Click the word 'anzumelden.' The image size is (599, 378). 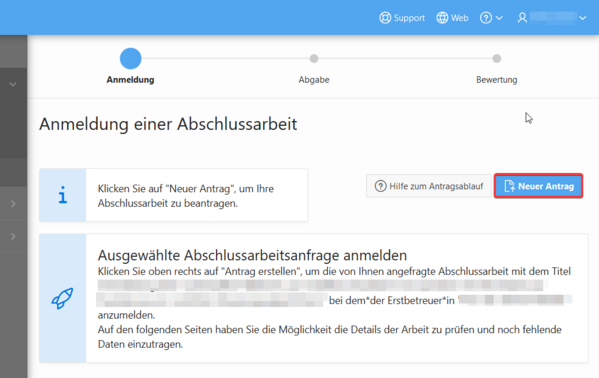(126, 315)
